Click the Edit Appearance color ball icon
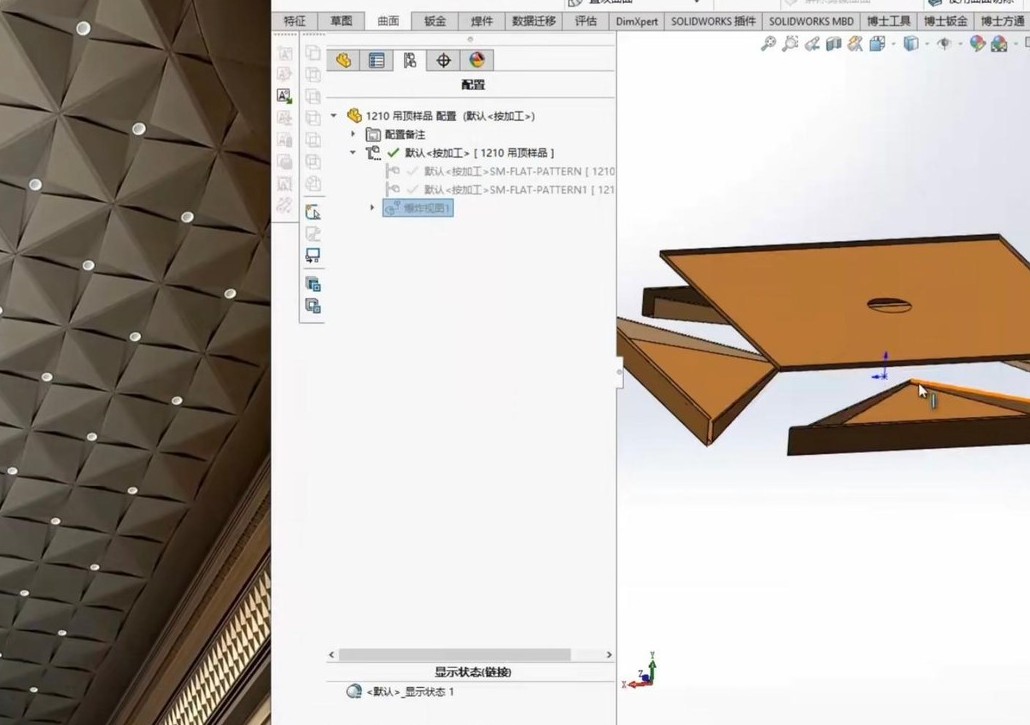This screenshot has height=725, width=1030. pyautogui.click(x=977, y=44)
